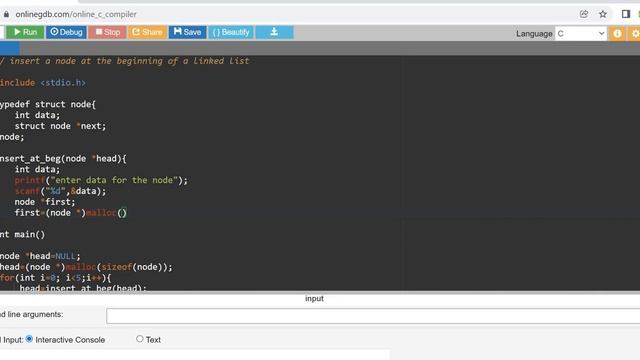
Task: Click the 'node *first;' line
Action: (45, 202)
